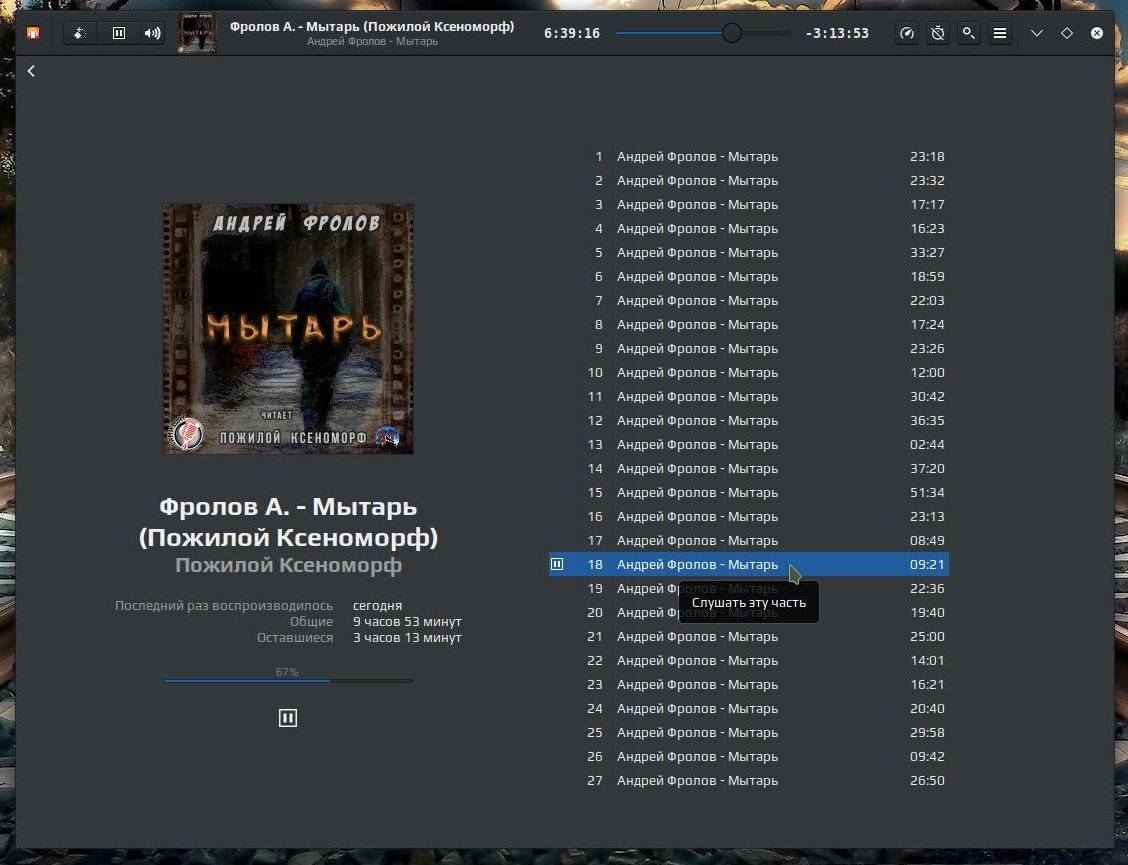Viewport: 1128px width, 865px height.
Task: Click the pause icon on chapter row 18
Action: pos(557,564)
